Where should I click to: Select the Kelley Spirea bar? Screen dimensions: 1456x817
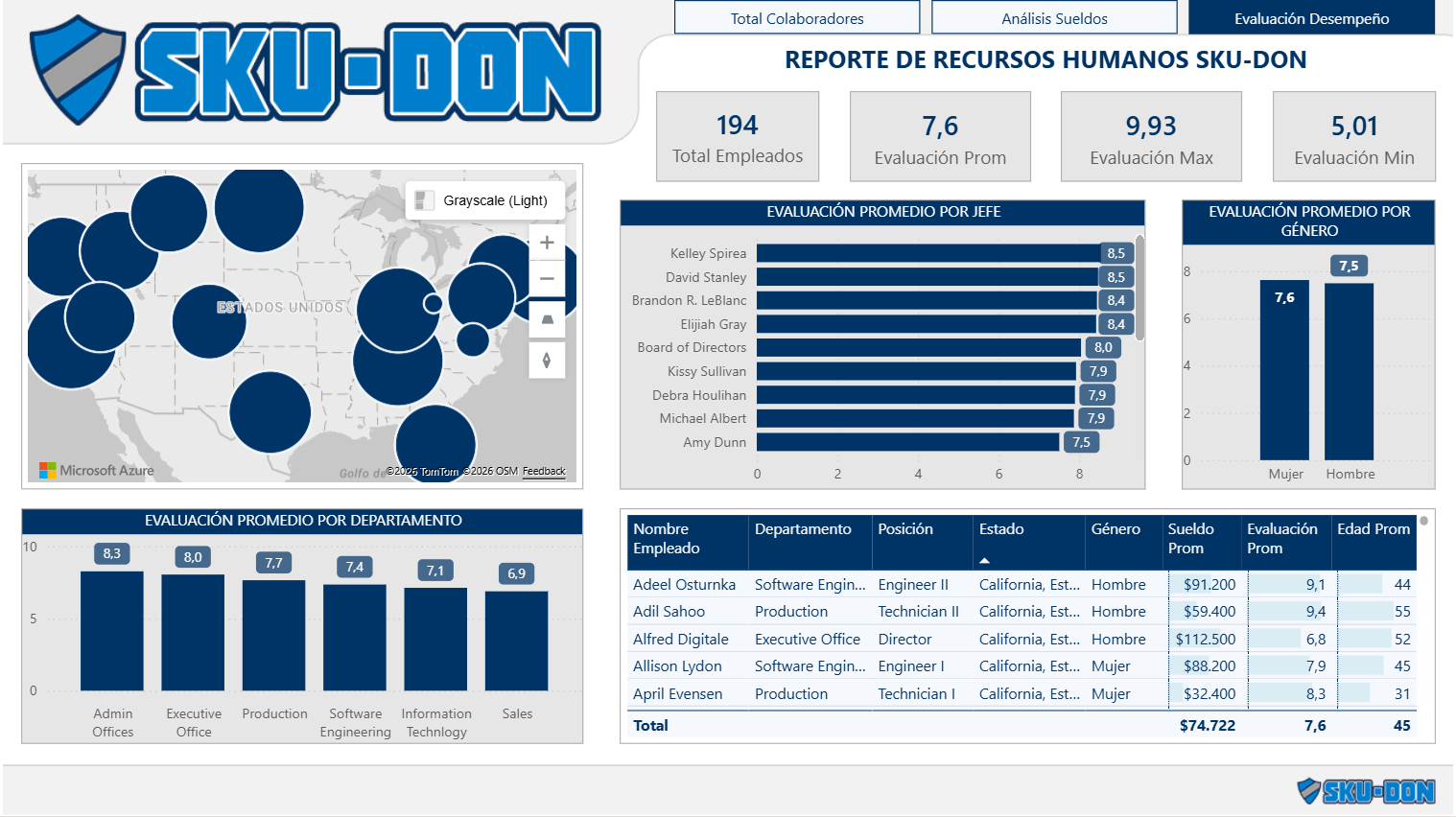928,253
